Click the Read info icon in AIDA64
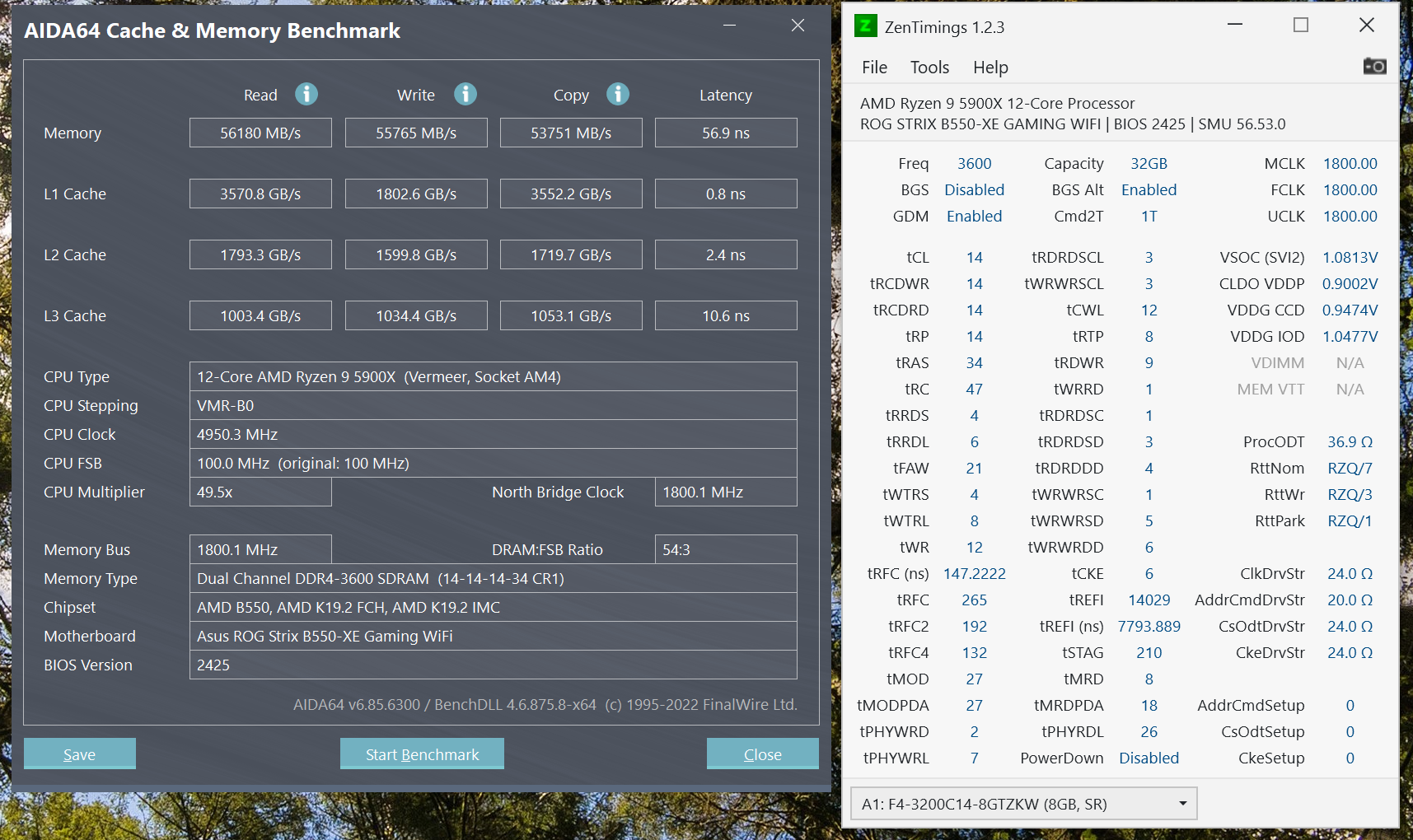Screen dimensions: 1413x840 [306, 94]
